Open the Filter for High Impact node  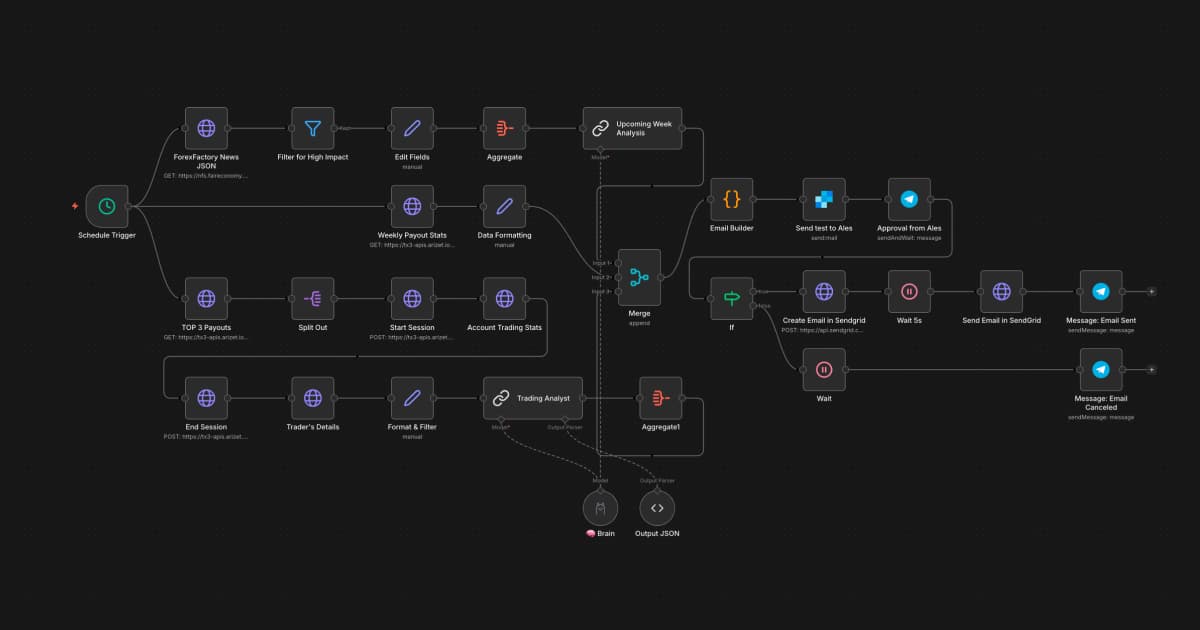coord(312,128)
